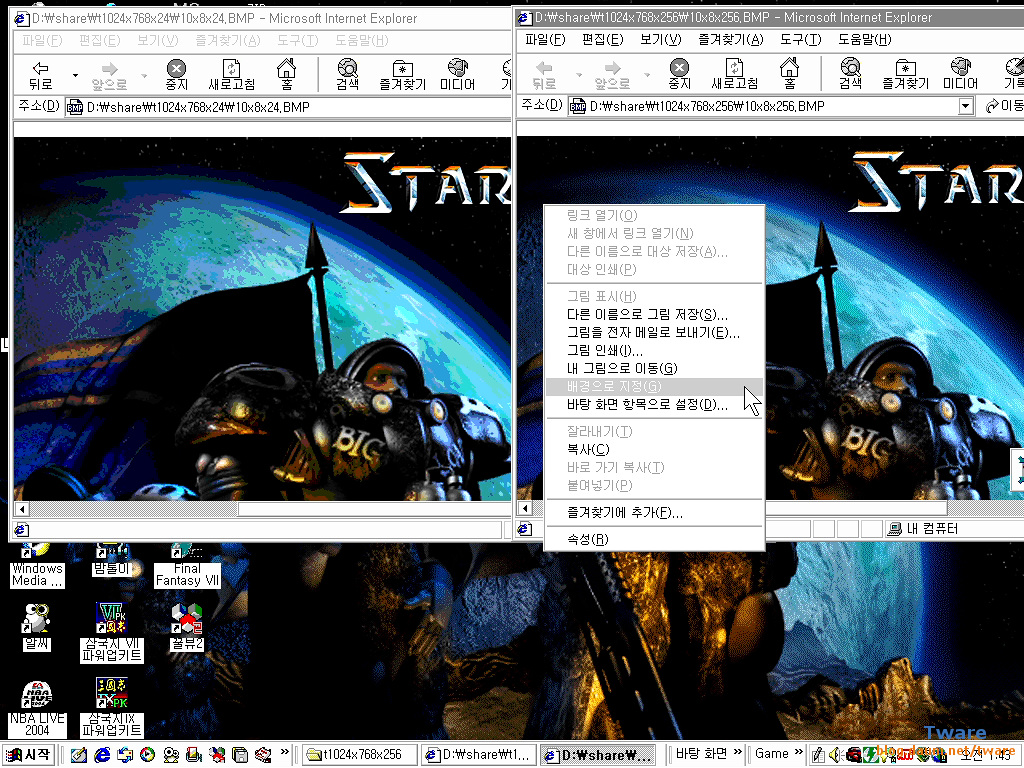Expand address bar dropdown in right IE window
The image size is (1024, 768).
pyautogui.click(x=966, y=106)
